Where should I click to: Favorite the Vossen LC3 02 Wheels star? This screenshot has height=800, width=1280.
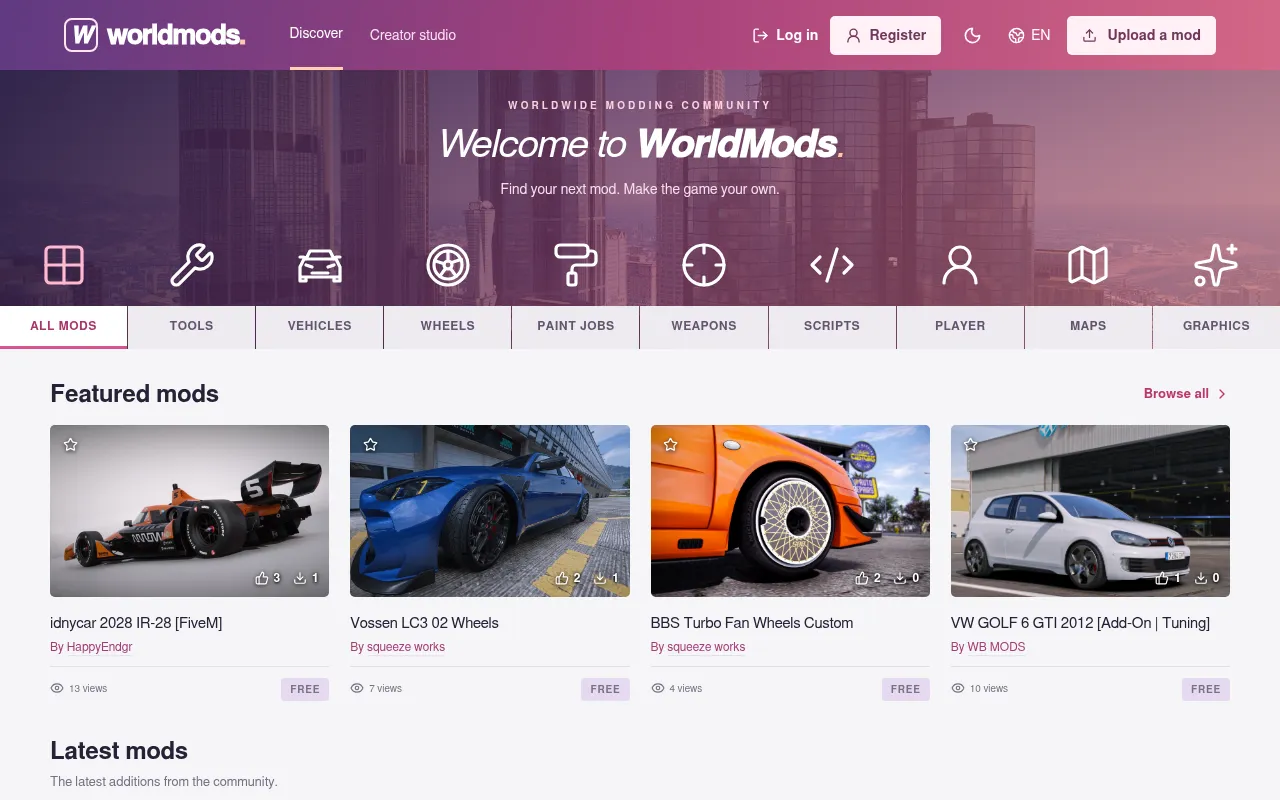[x=371, y=444]
